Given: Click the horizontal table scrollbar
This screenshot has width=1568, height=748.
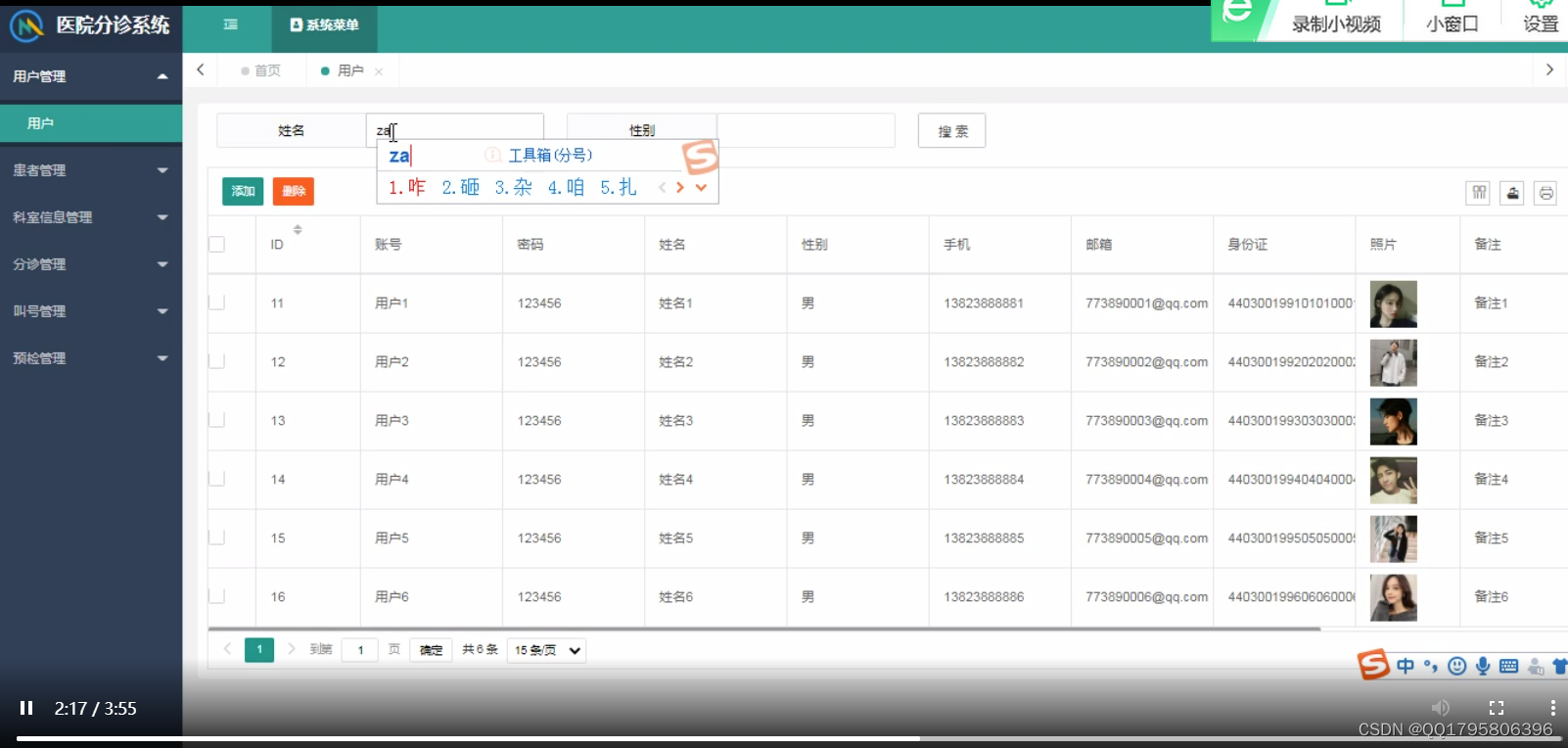Looking at the screenshot, I should [x=764, y=629].
